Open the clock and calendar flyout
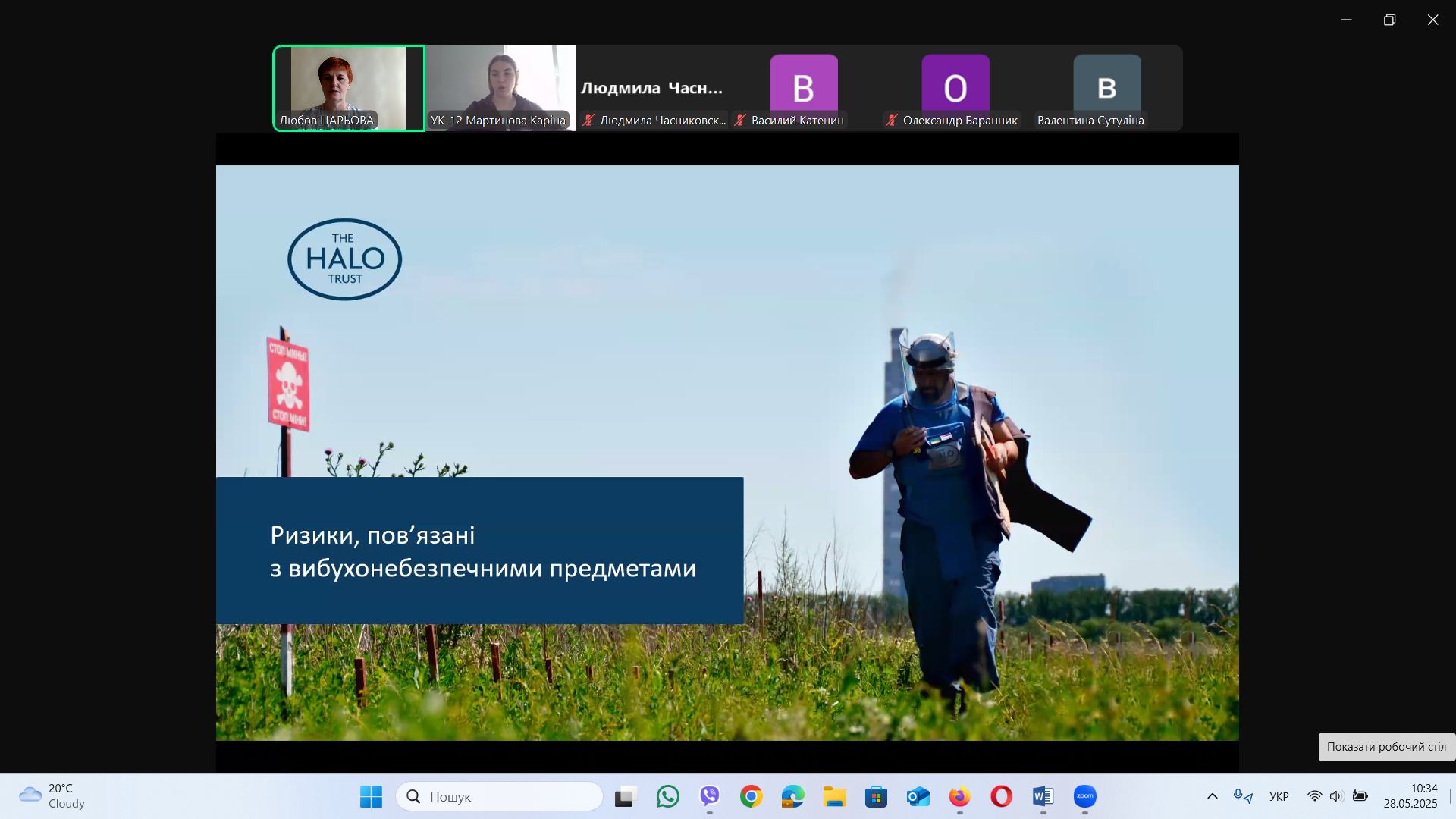The width and height of the screenshot is (1456, 819). pos(1410,796)
